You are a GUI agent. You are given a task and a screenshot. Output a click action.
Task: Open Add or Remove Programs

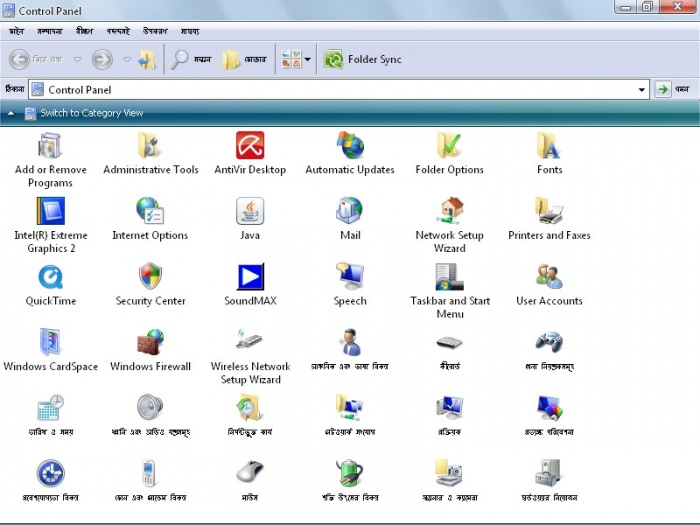50,160
